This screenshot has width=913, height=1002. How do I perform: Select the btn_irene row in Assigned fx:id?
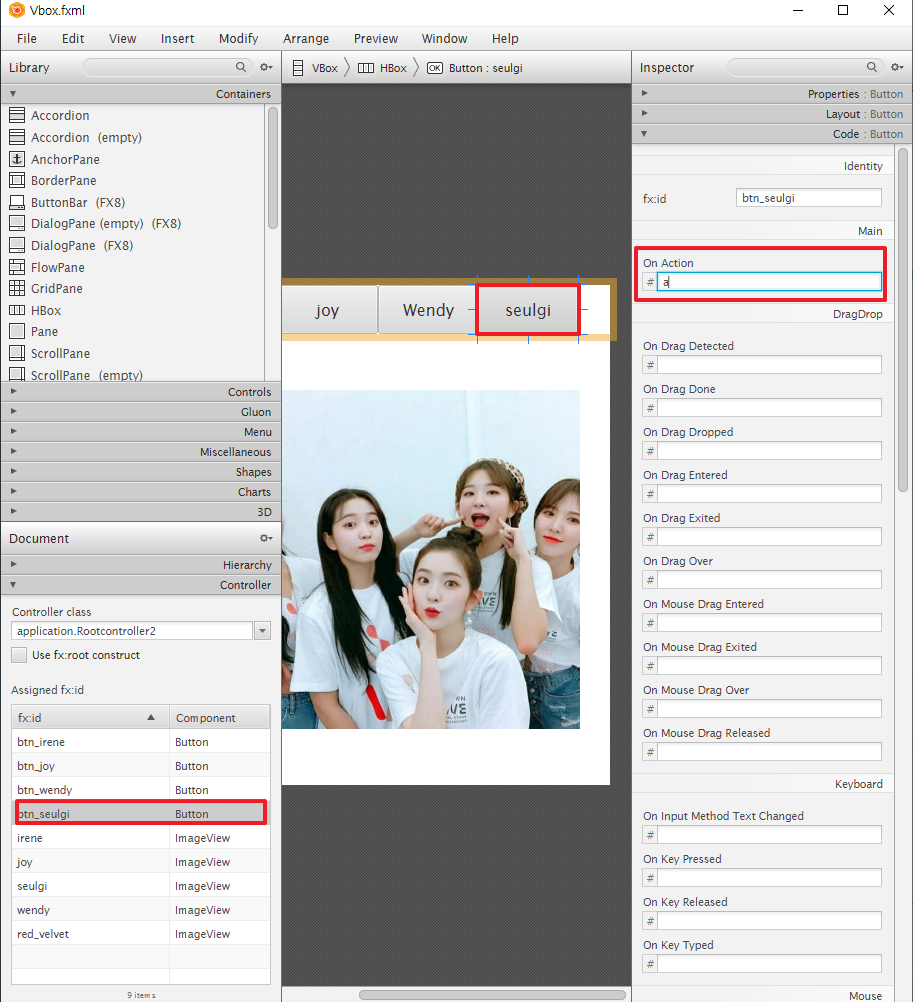pyautogui.click(x=141, y=742)
